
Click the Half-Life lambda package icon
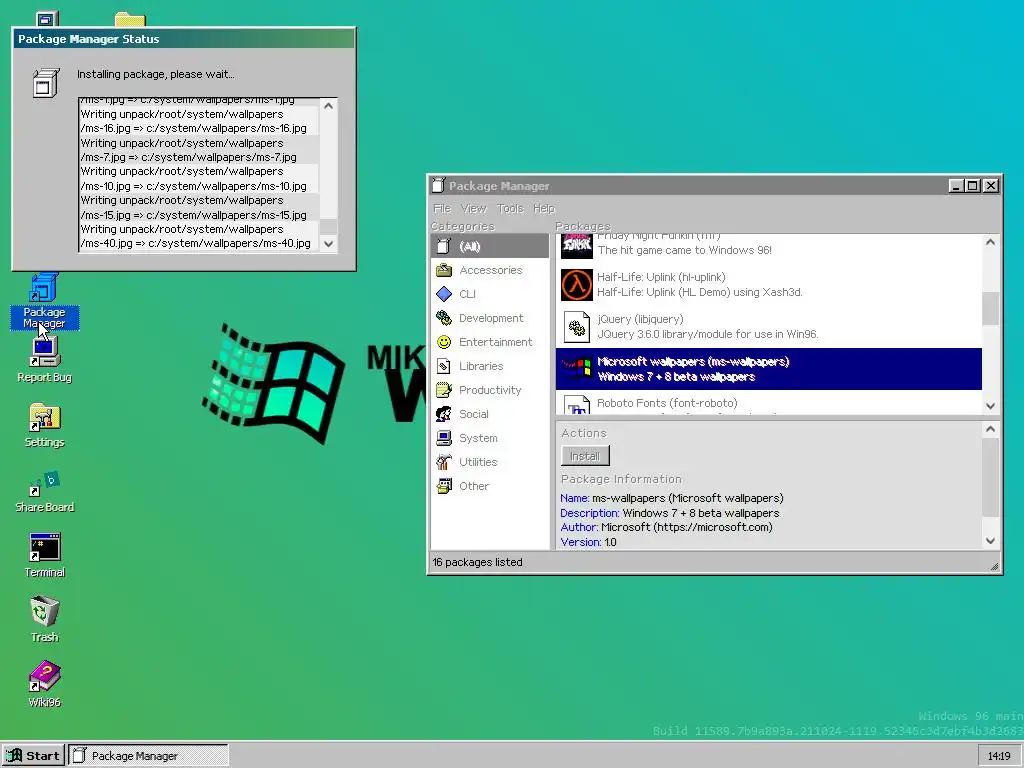pos(577,285)
